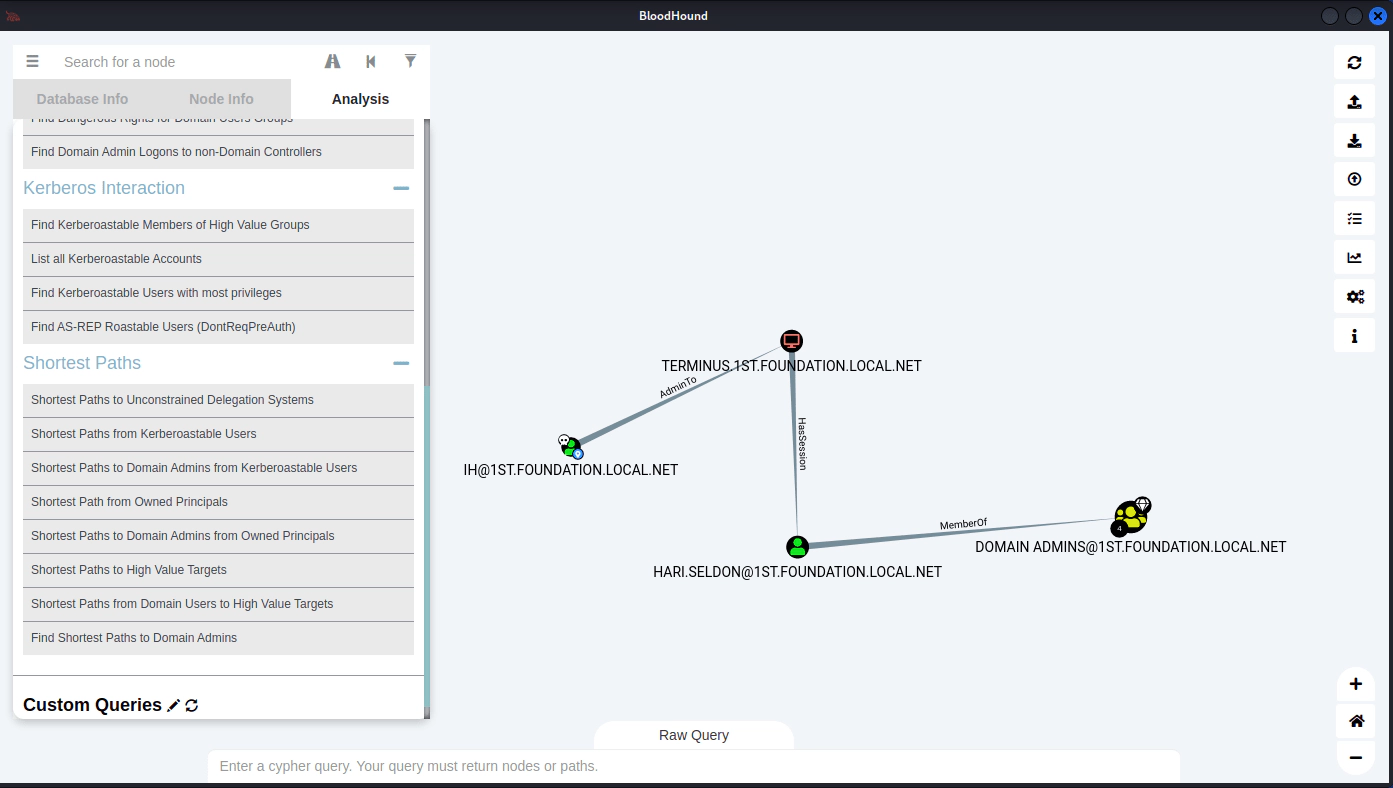The image size is (1393, 788).
Task: Collapse the Kerberos Interaction section
Action: (x=401, y=188)
